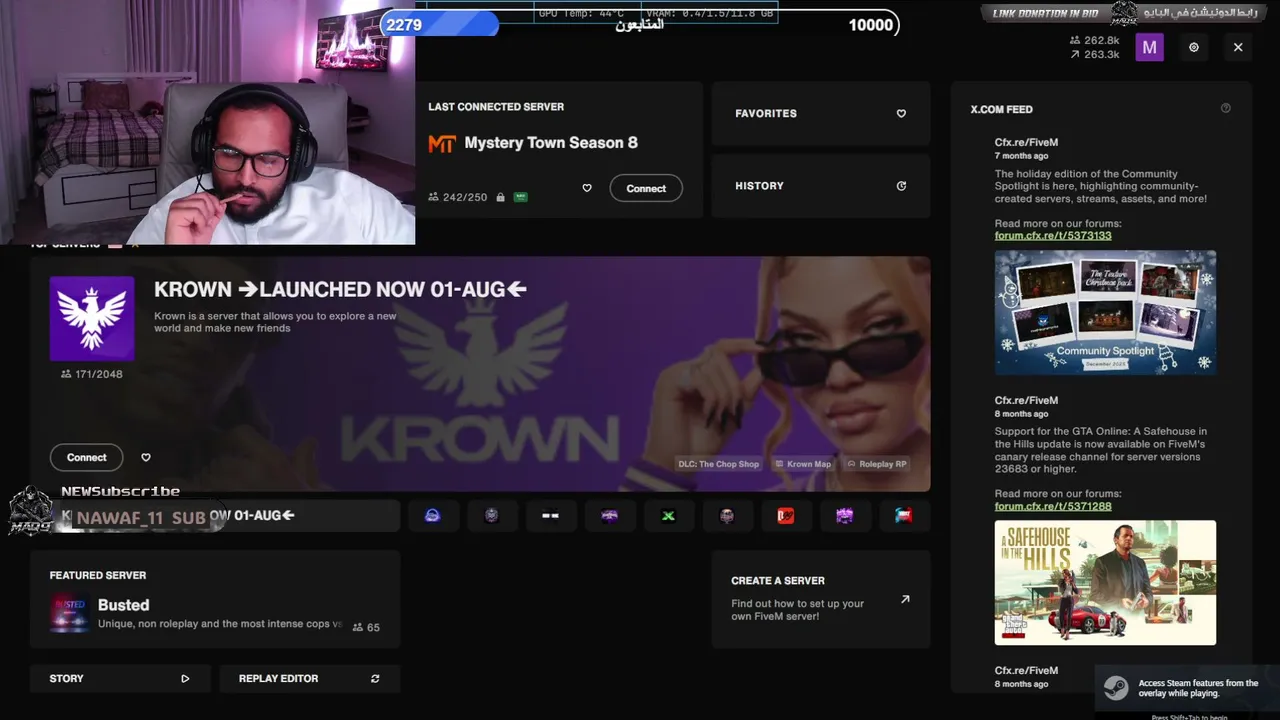Connect to the KROWN server
Viewport: 1280px width, 720px height.
87,457
